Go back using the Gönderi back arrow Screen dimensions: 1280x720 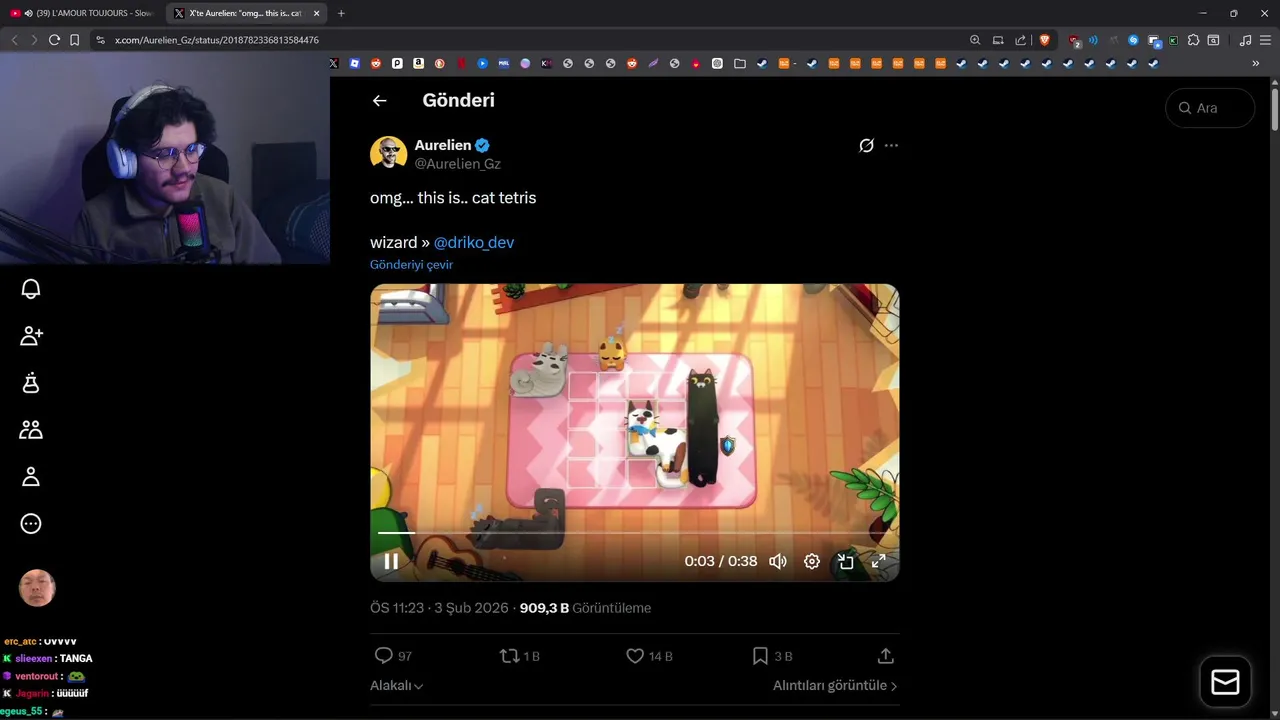pyautogui.click(x=379, y=100)
